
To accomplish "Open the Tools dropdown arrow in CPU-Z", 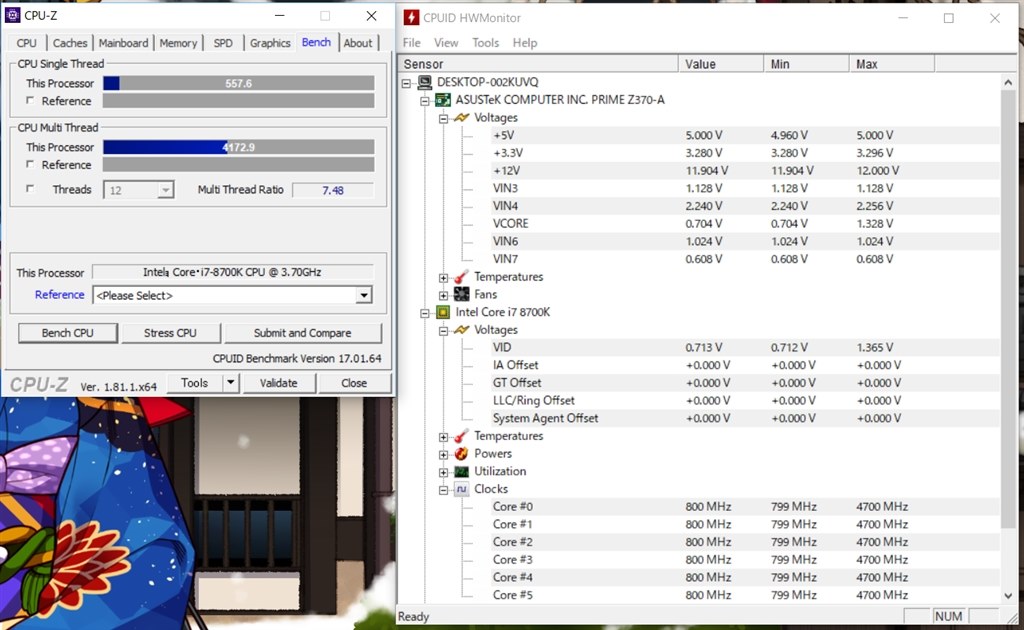I will click(x=231, y=383).
